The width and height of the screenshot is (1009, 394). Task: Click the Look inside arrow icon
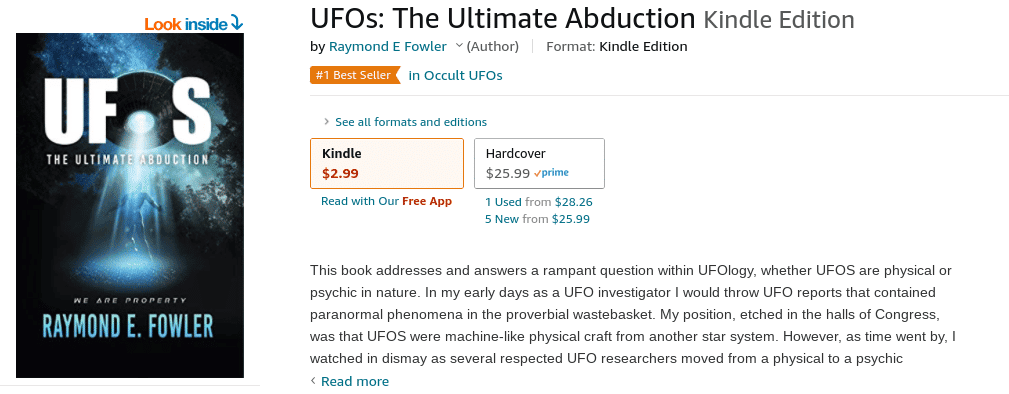237,24
